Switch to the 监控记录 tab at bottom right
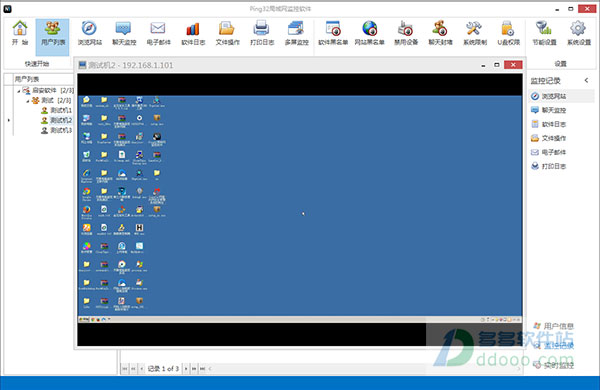This screenshot has height=390, width=600. [554, 346]
